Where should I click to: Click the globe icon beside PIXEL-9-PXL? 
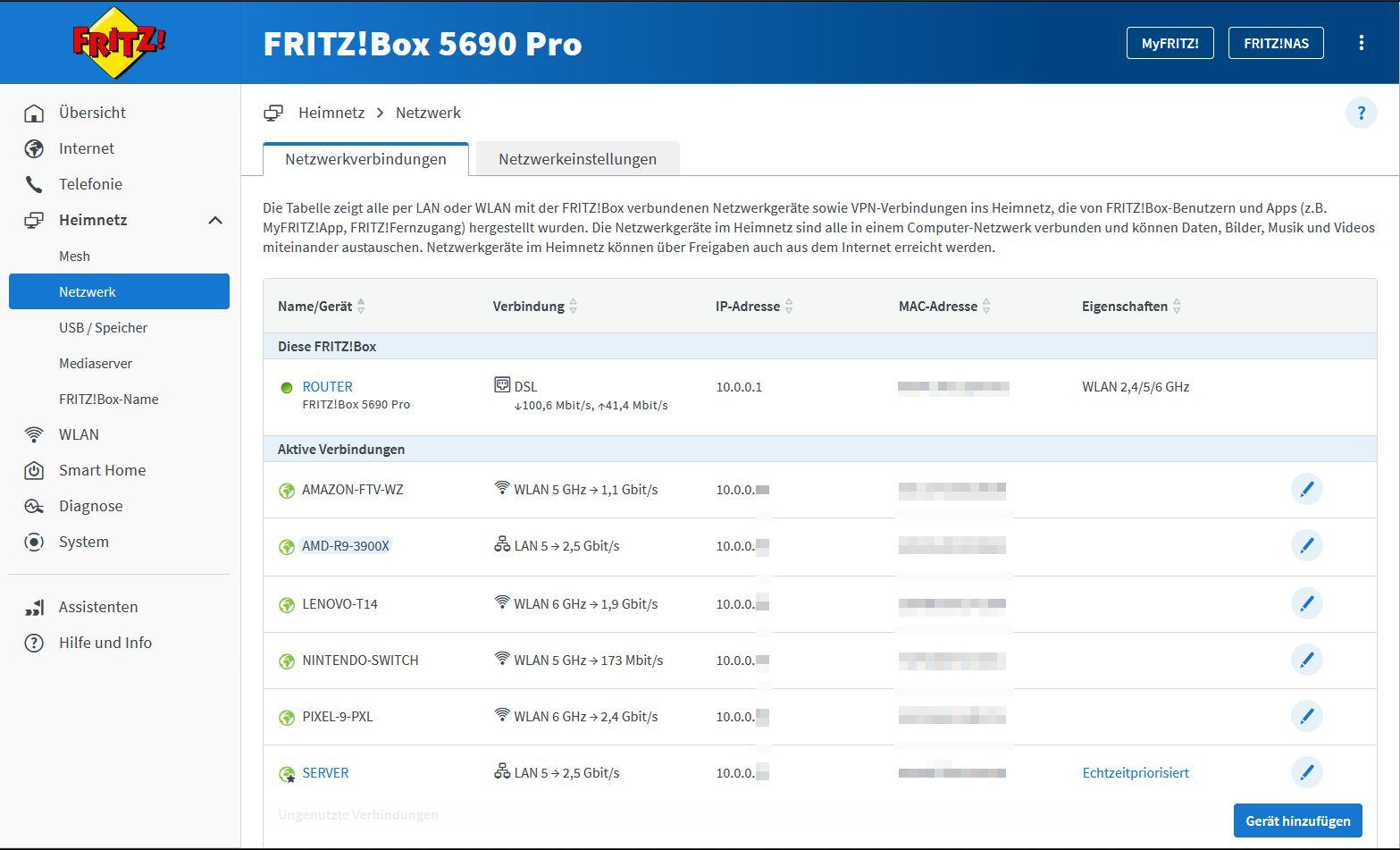tap(287, 718)
